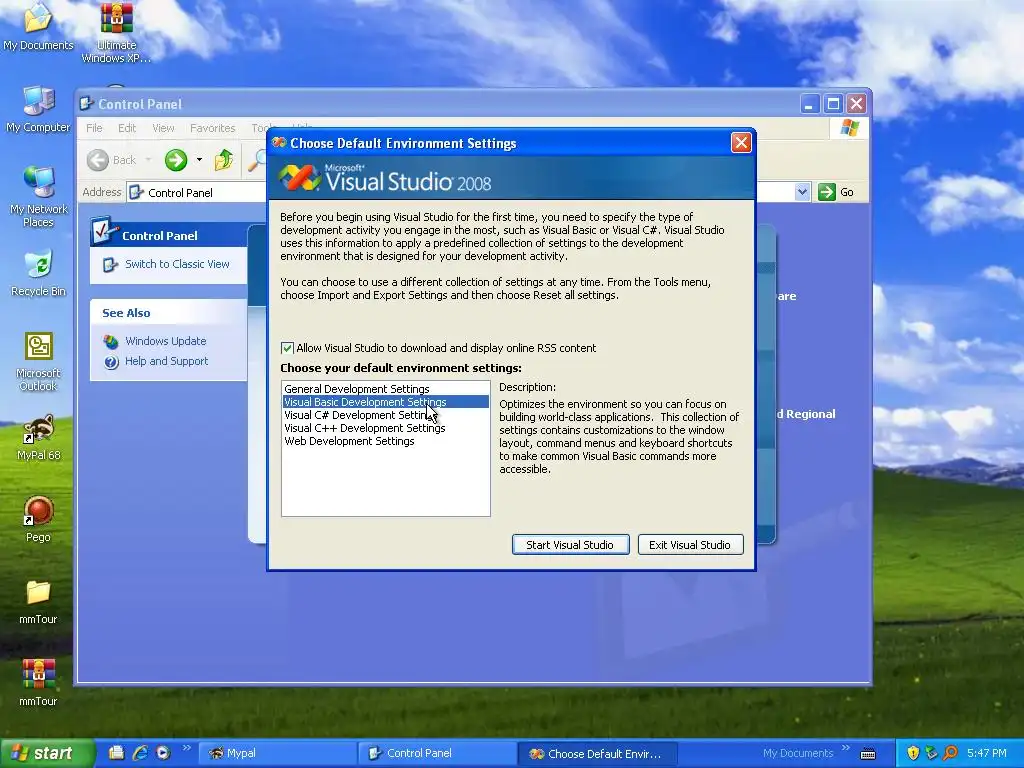
Task: Close the Choose Default Environment Settings dialog
Action: (741, 142)
